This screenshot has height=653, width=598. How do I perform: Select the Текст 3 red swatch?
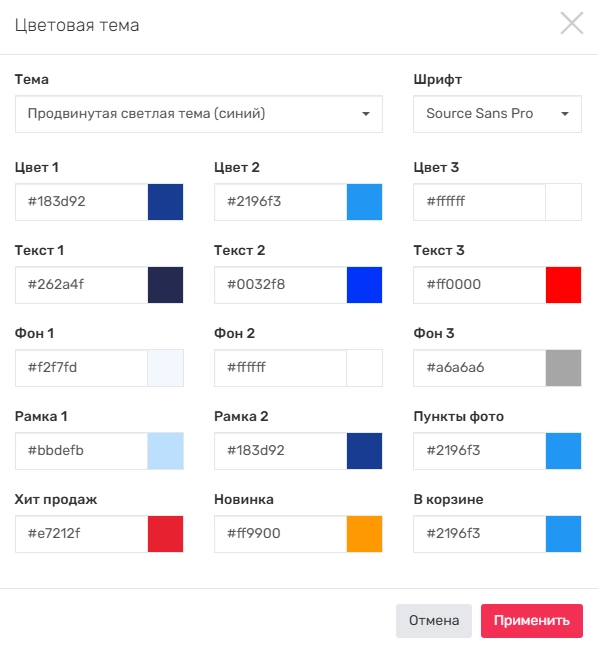pyautogui.click(x=563, y=285)
